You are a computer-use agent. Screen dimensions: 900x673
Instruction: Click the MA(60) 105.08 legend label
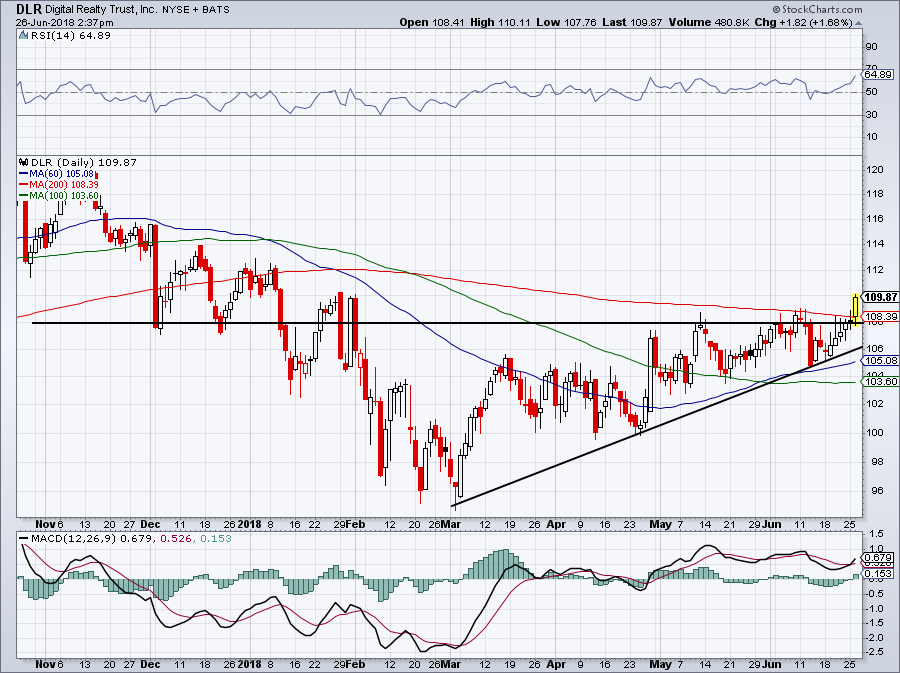pyautogui.click(x=61, y=173)
